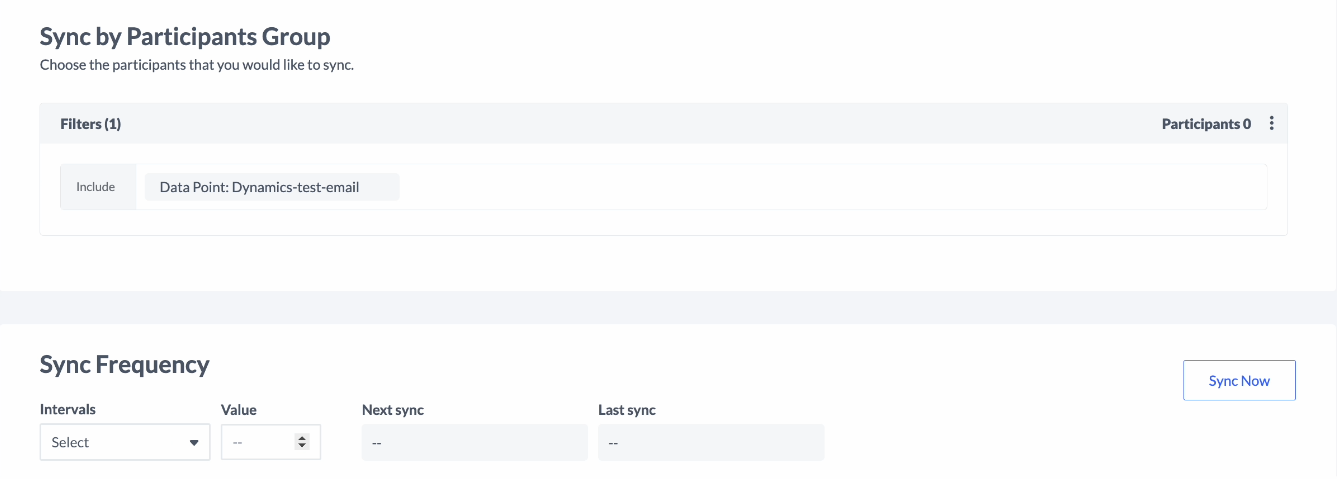Screen dimensions: 1337x479
Task: Click the Next sync label
Action: [x=400, y=410]
